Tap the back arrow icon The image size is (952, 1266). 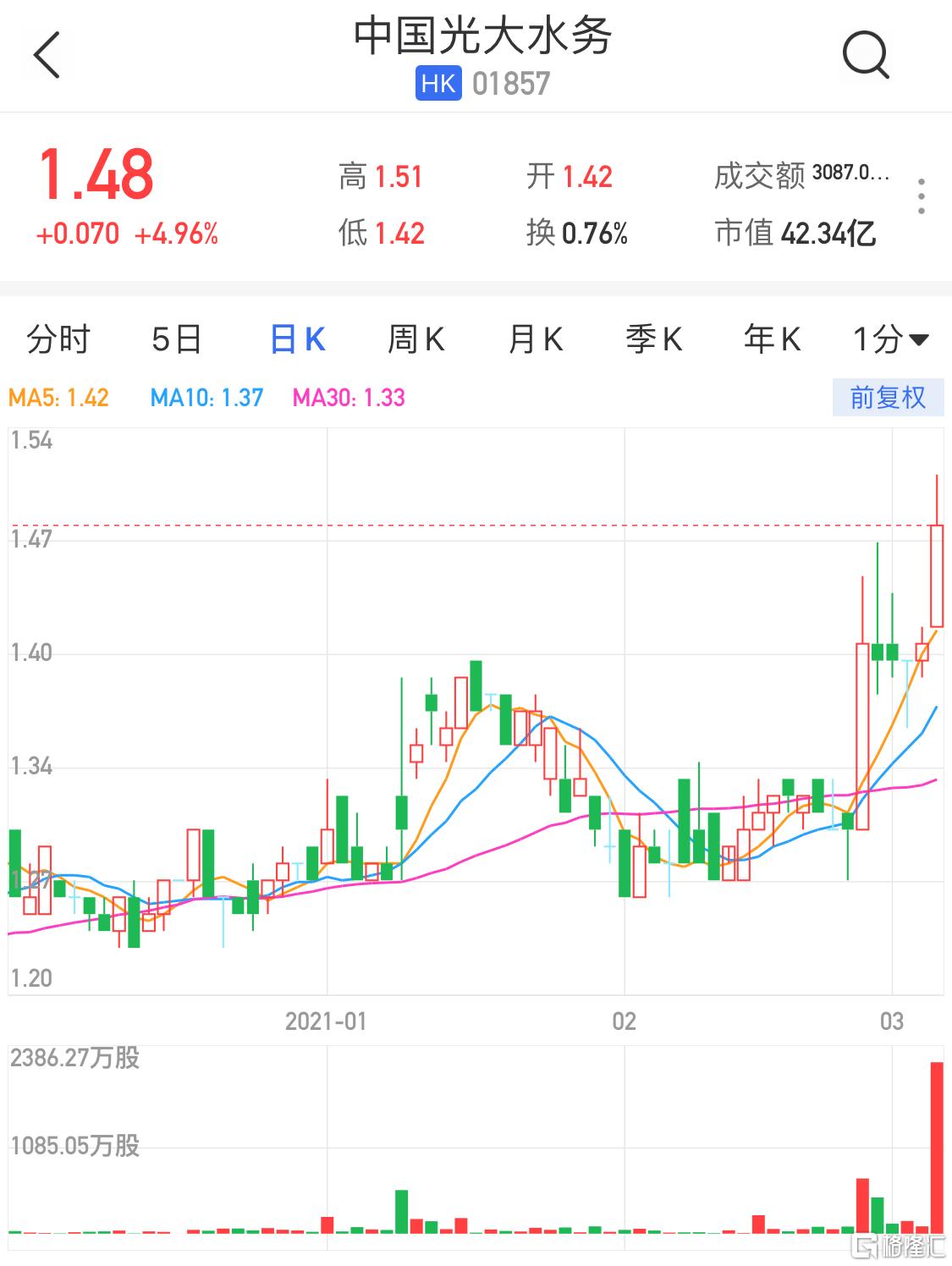[x=47, y=55]
